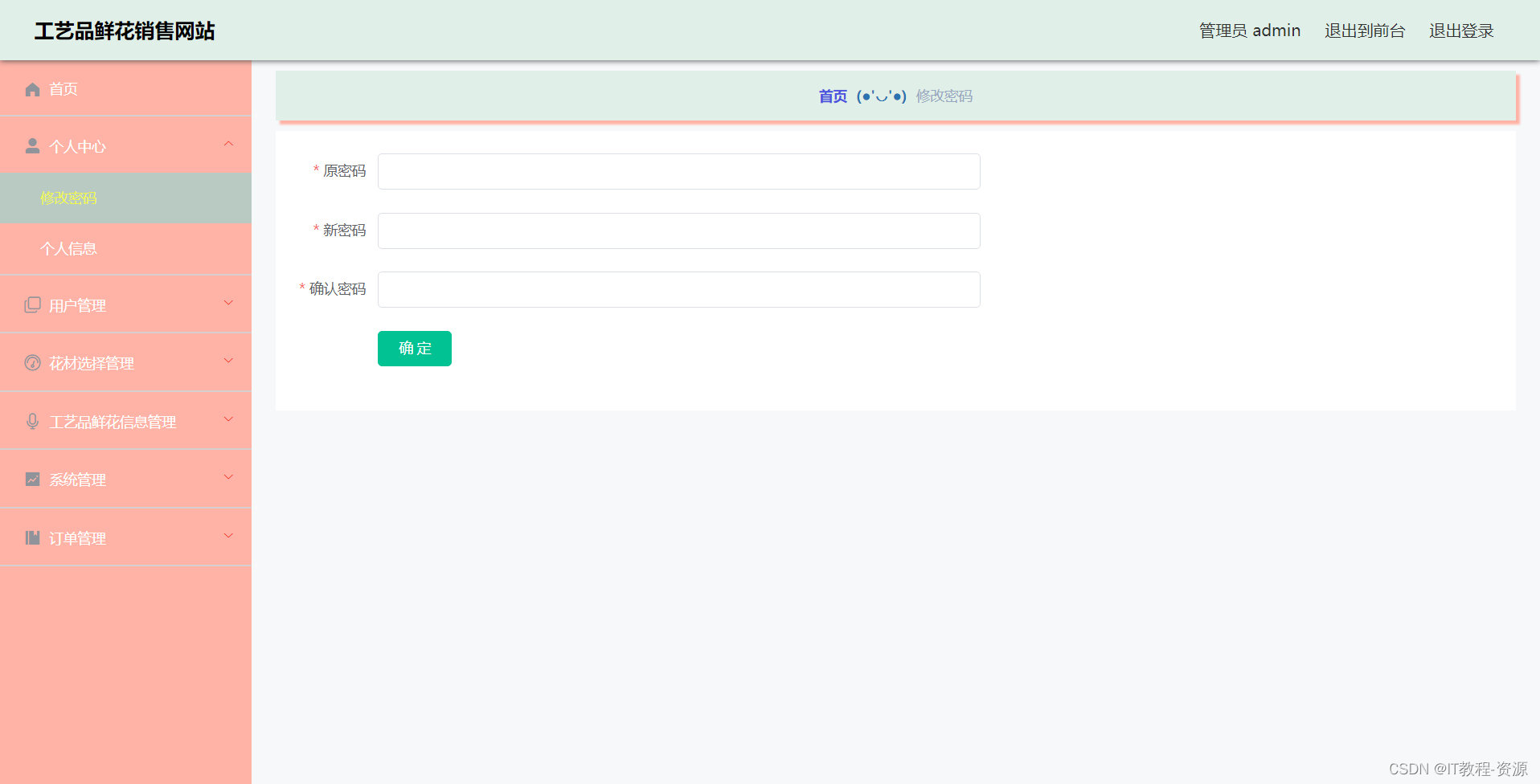The image size is (1540, 784).
Task: Focus the 新密码 input field
Action: click(679, 231)
